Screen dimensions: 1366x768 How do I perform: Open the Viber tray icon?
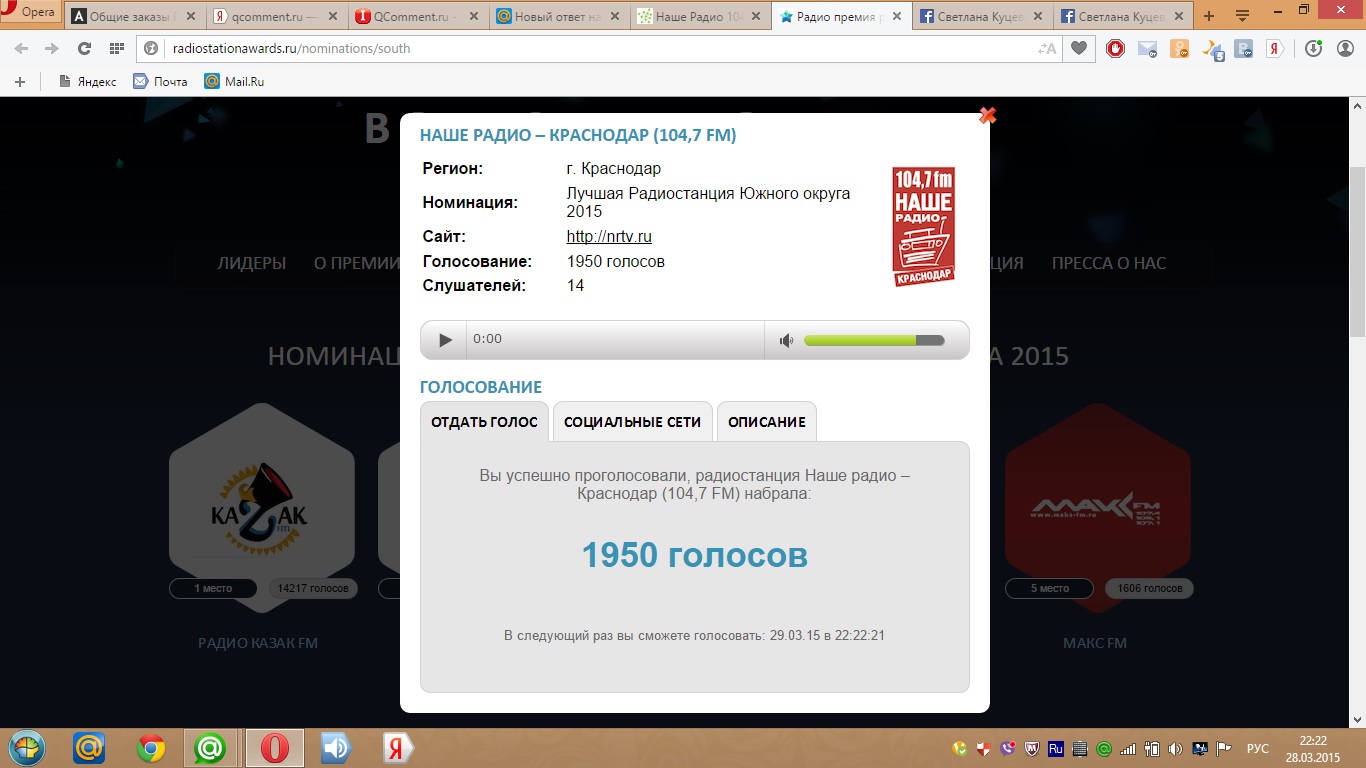[1007, 749]
